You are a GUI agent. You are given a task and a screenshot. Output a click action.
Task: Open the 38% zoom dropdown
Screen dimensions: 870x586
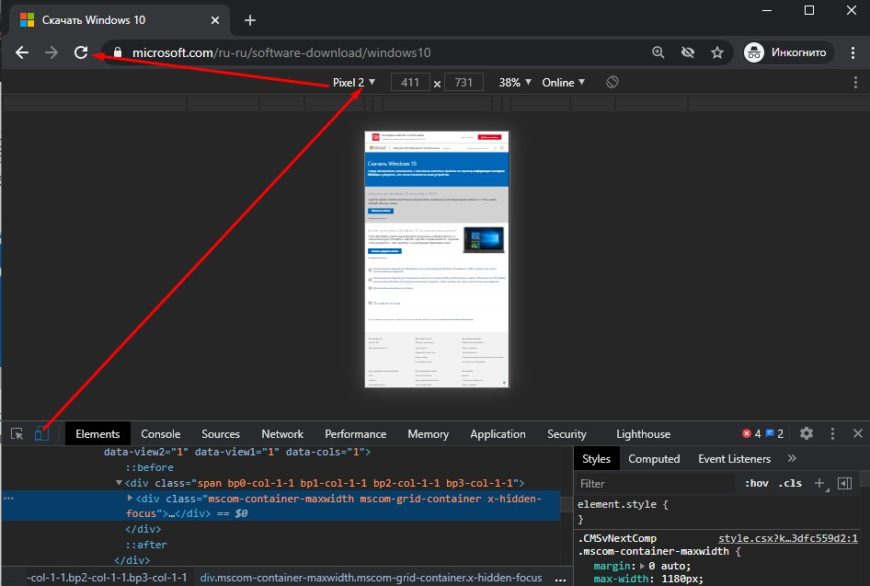pos(515,83)
